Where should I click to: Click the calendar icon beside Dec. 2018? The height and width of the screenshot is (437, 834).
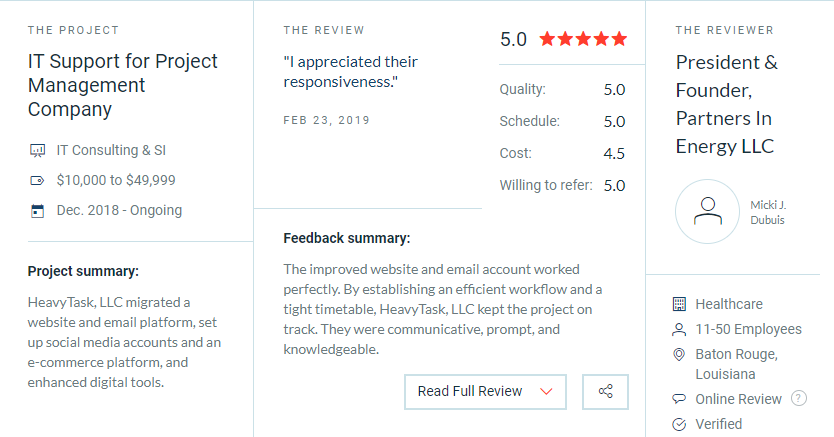point(37,211)
